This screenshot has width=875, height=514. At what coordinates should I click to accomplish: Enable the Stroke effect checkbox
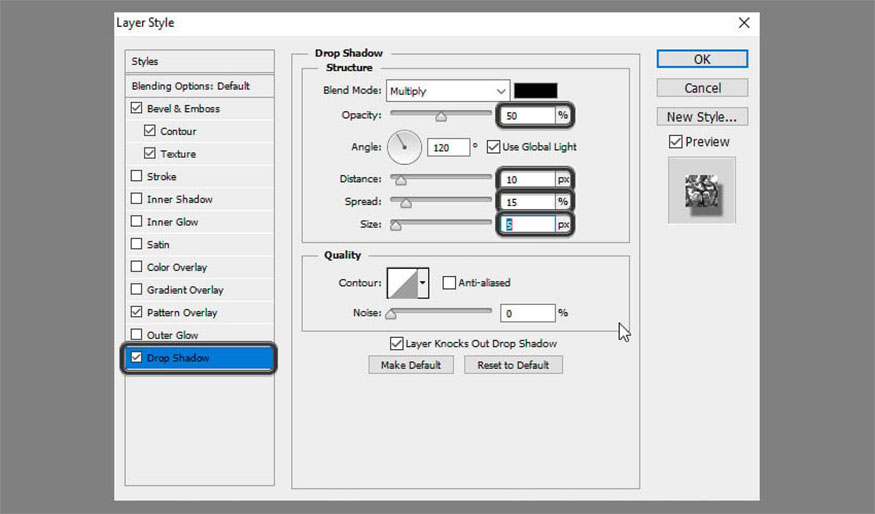point(136,177)
